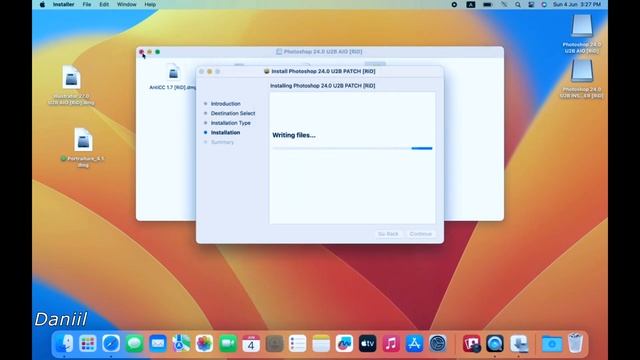Open the File menu

(87, 4)
